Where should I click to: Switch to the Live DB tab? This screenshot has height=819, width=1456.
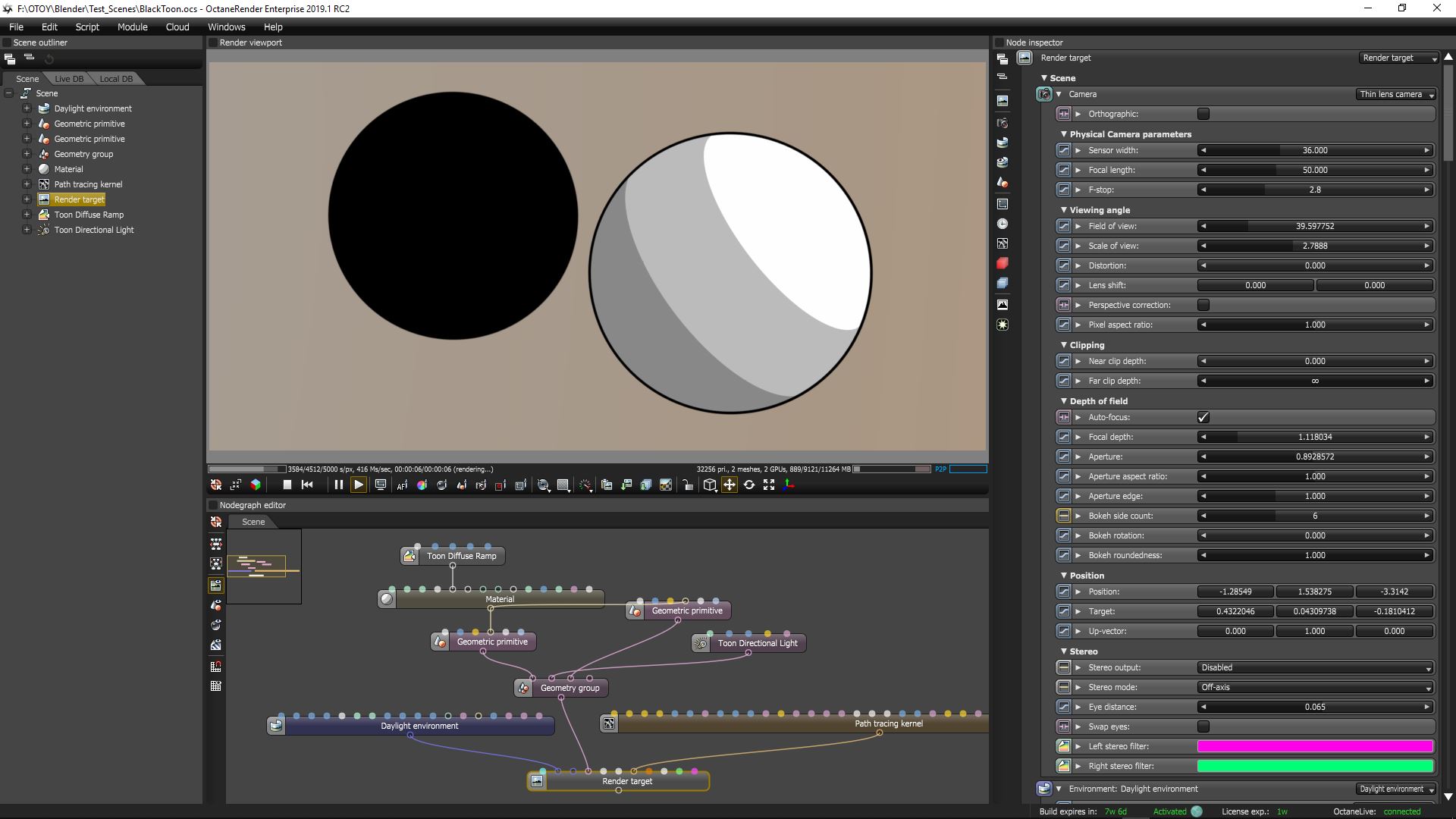(69, 79)
